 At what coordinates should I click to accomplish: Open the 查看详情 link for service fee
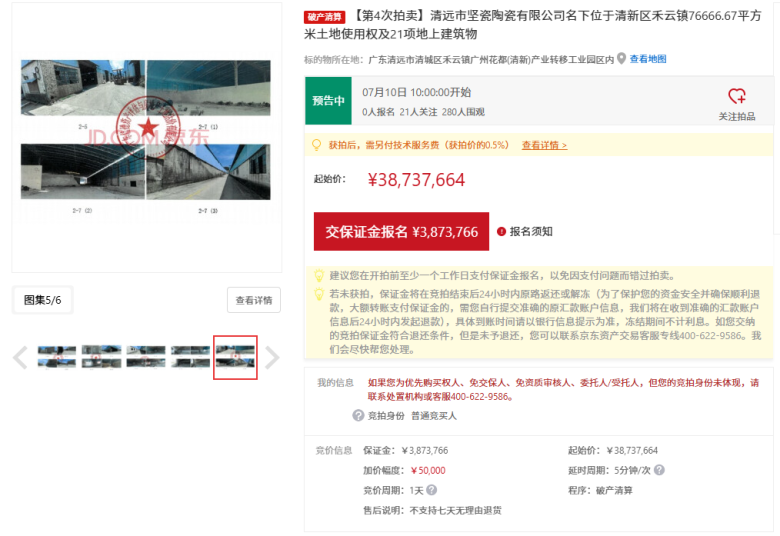pyautogui.click(x=544, y=145)
